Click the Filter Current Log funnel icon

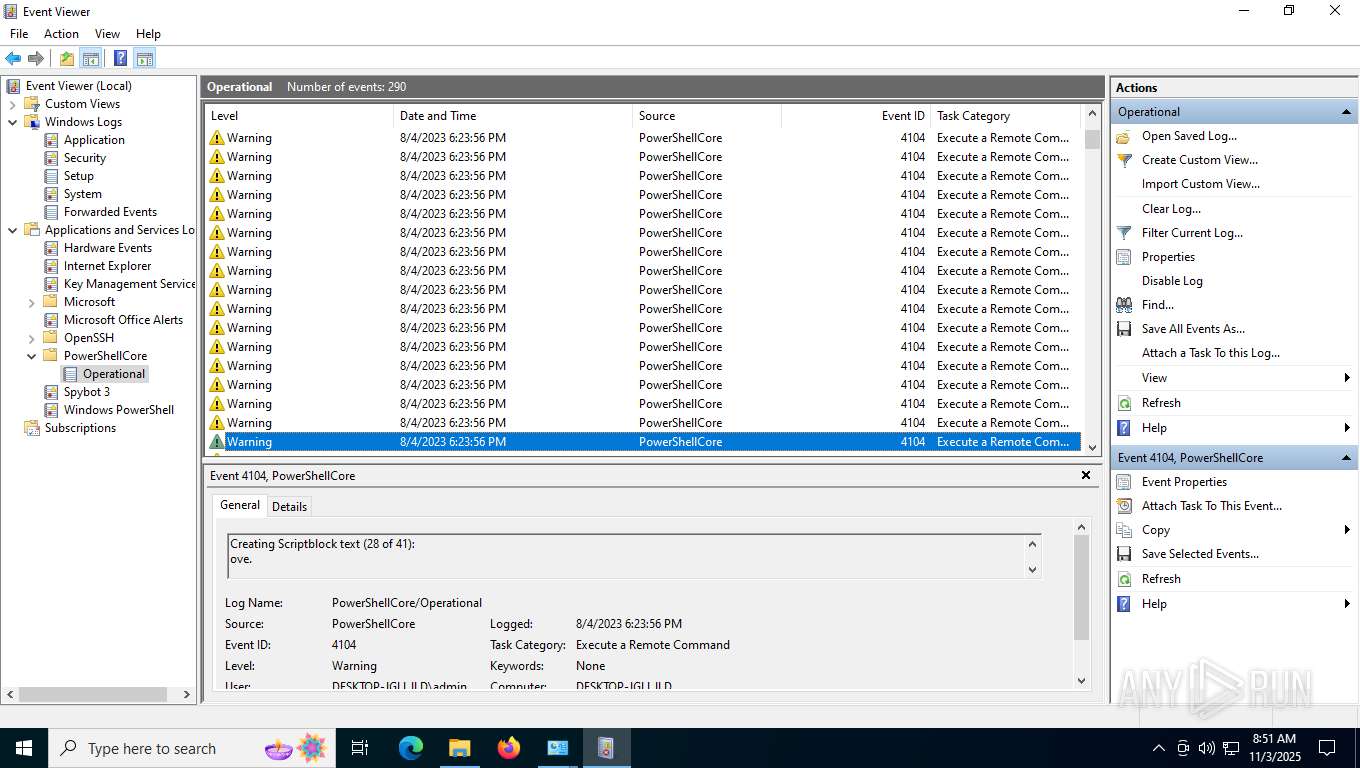(x=1124, y=233)
